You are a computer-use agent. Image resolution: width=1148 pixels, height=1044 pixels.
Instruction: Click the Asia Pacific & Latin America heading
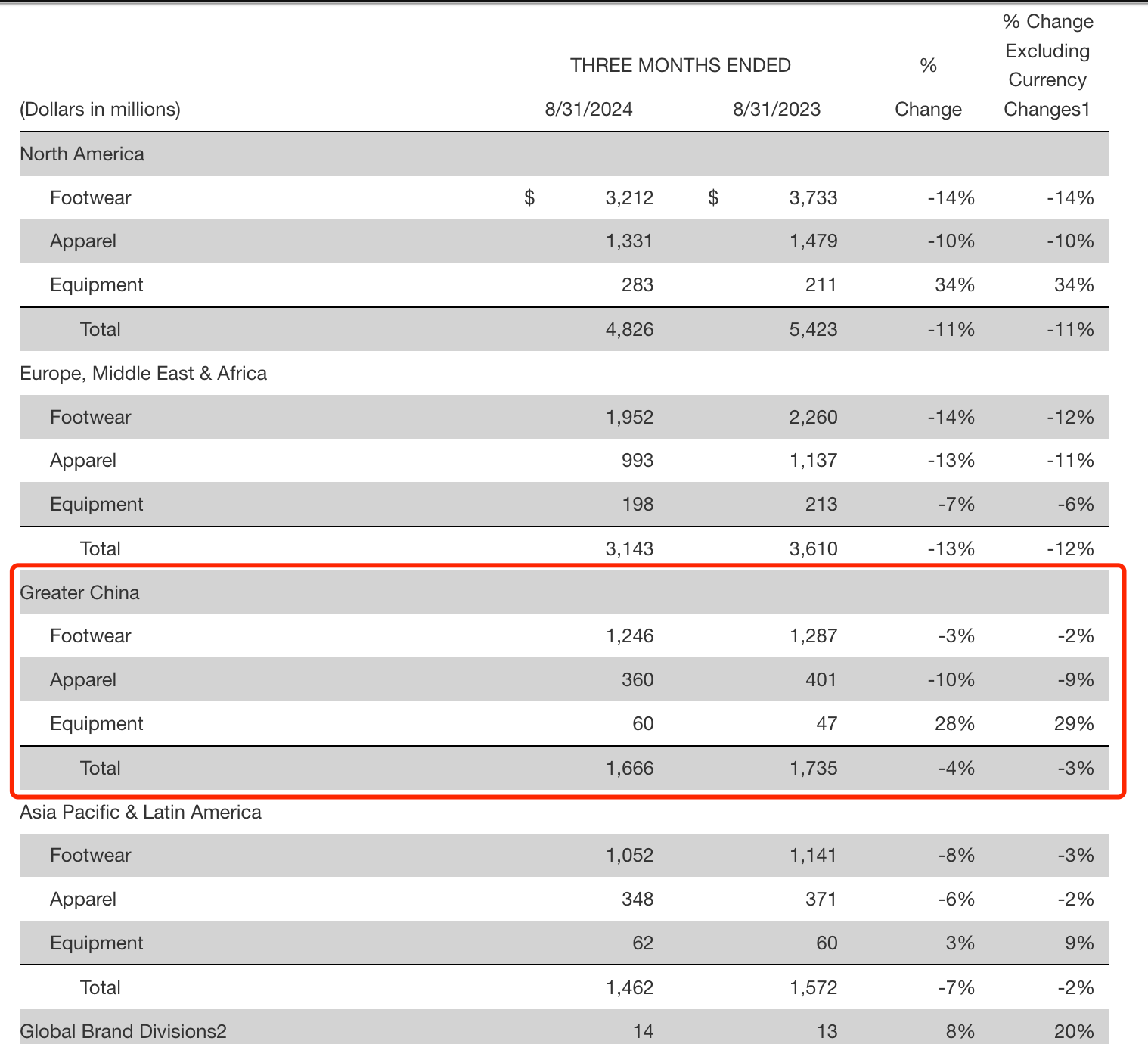141,812
